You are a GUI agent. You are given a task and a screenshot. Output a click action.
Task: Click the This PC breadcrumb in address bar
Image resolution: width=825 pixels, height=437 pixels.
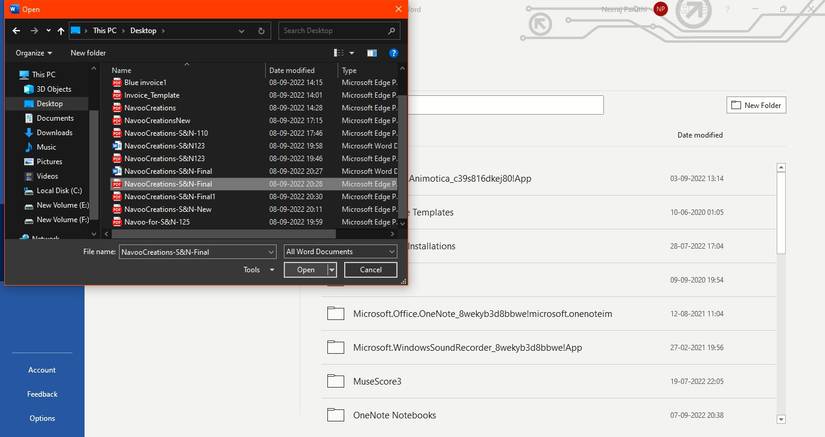(x=104, y=31)
